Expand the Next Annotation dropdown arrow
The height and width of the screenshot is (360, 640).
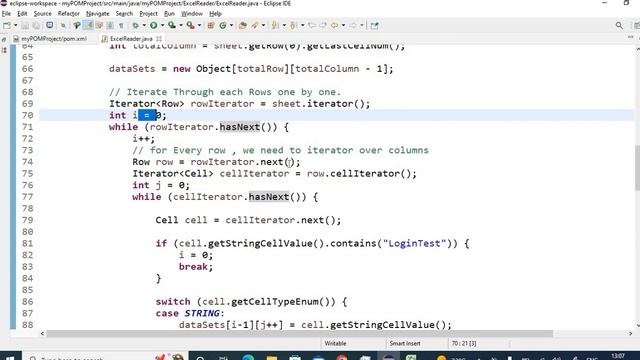[x=284, y=25]
